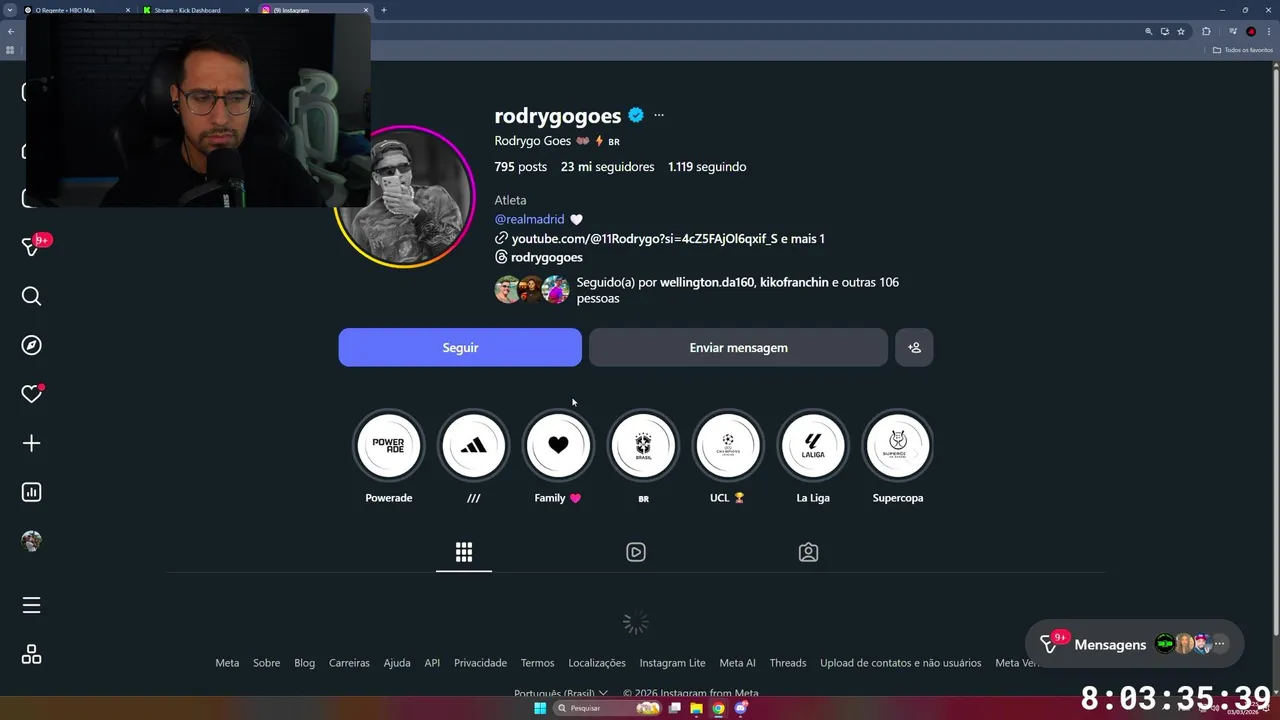
Task: Open the Blog footer link
Action: (304, 663)
